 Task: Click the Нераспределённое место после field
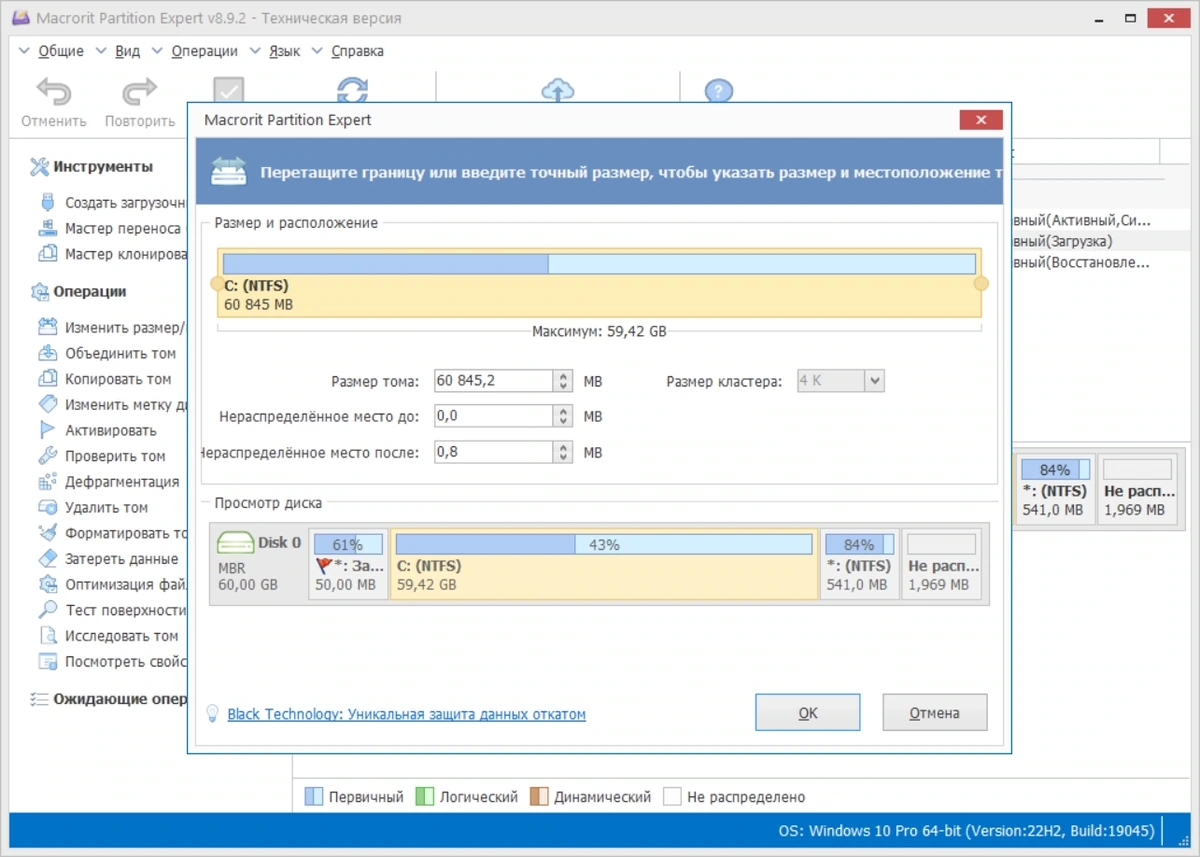click(494, 452)
